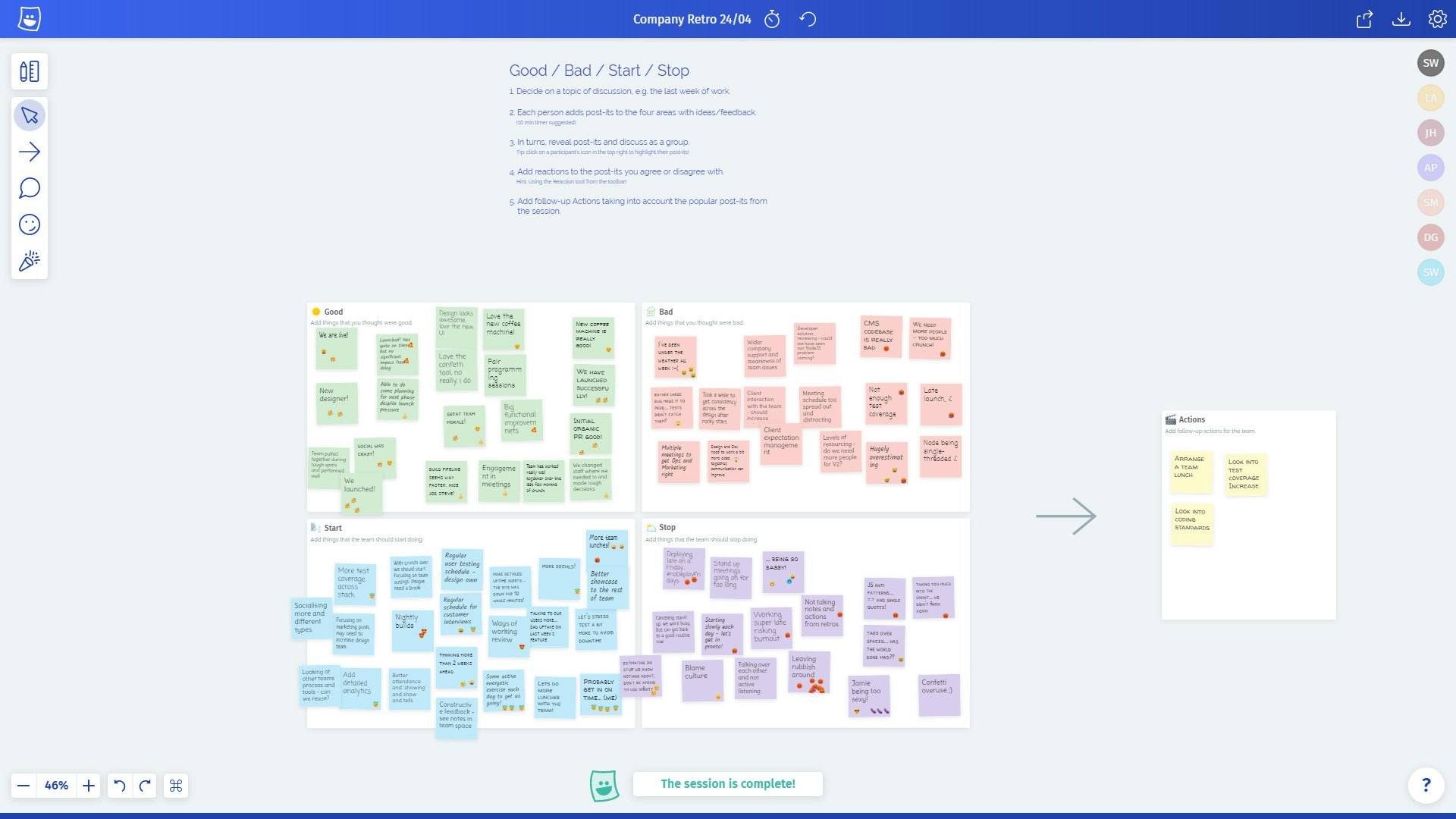The height and width of the screenshot is (819, 1456).
Task: Open the smiley reaction tool
Action: [30, 224]
